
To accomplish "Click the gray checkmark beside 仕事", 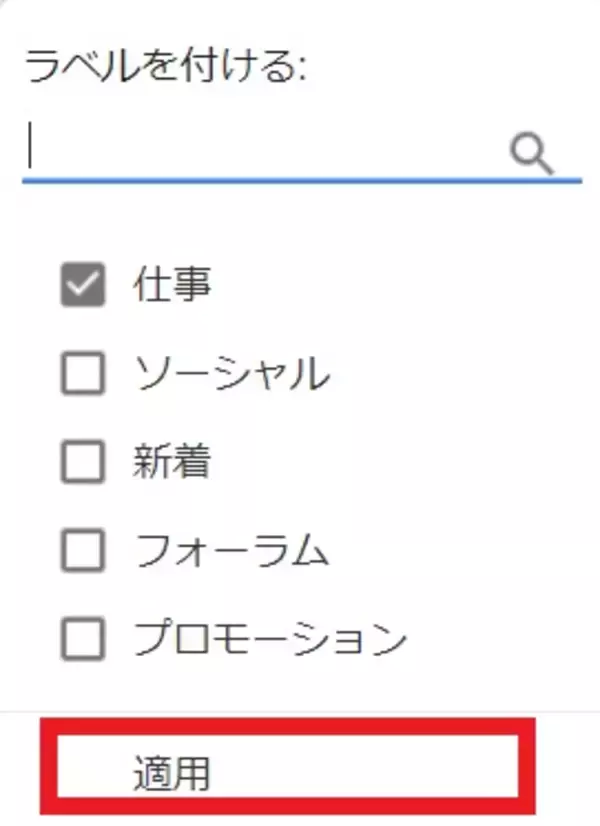I will [83, 286].
